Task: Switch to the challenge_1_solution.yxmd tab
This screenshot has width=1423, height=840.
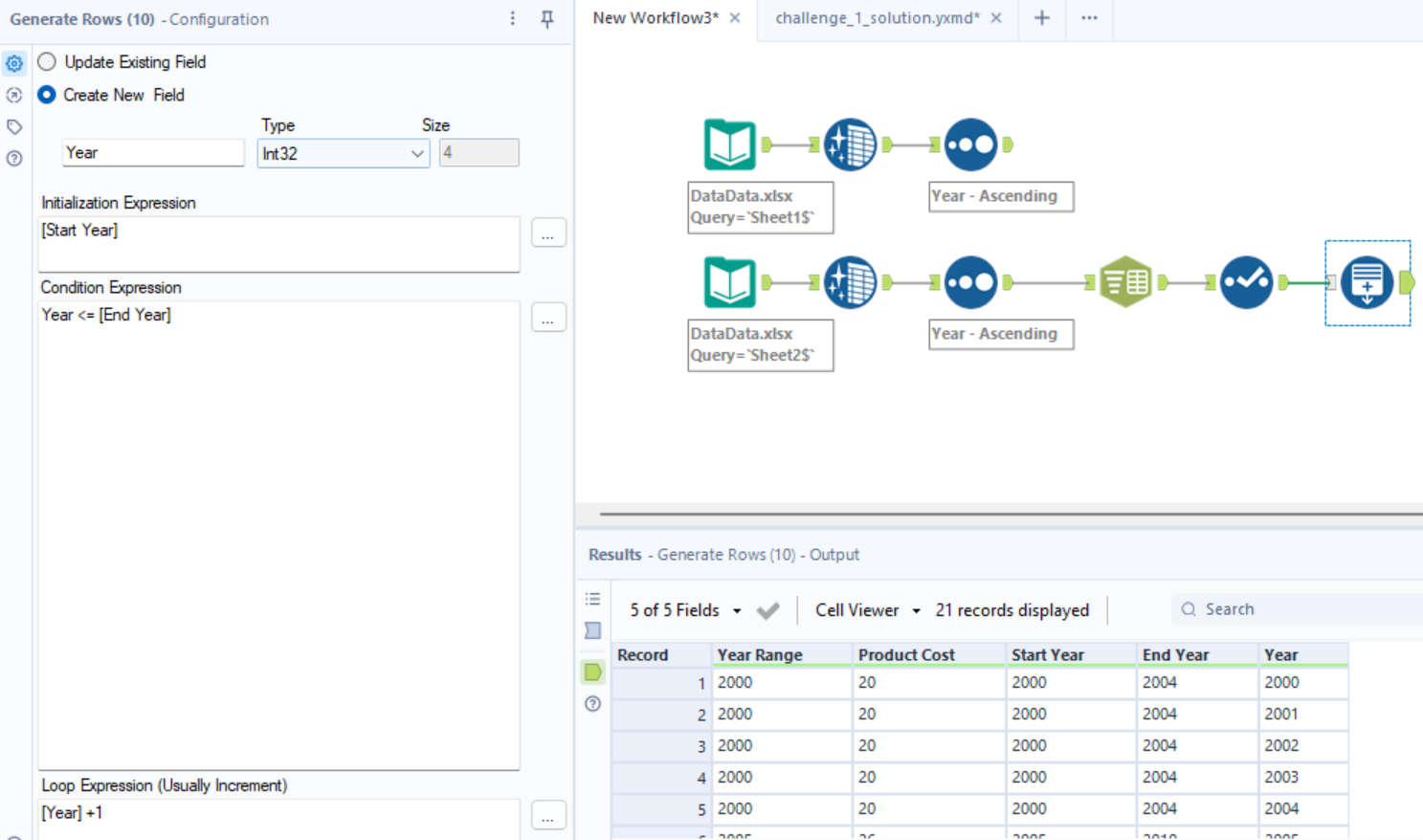Action: [877, 18]
